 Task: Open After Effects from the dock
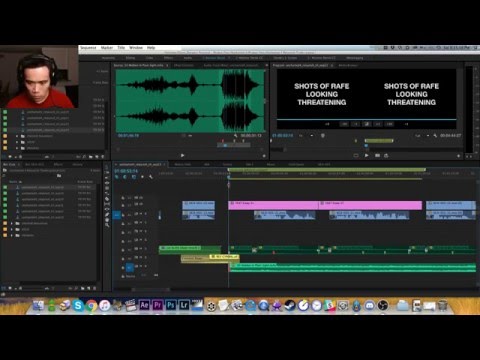[144, 305]
